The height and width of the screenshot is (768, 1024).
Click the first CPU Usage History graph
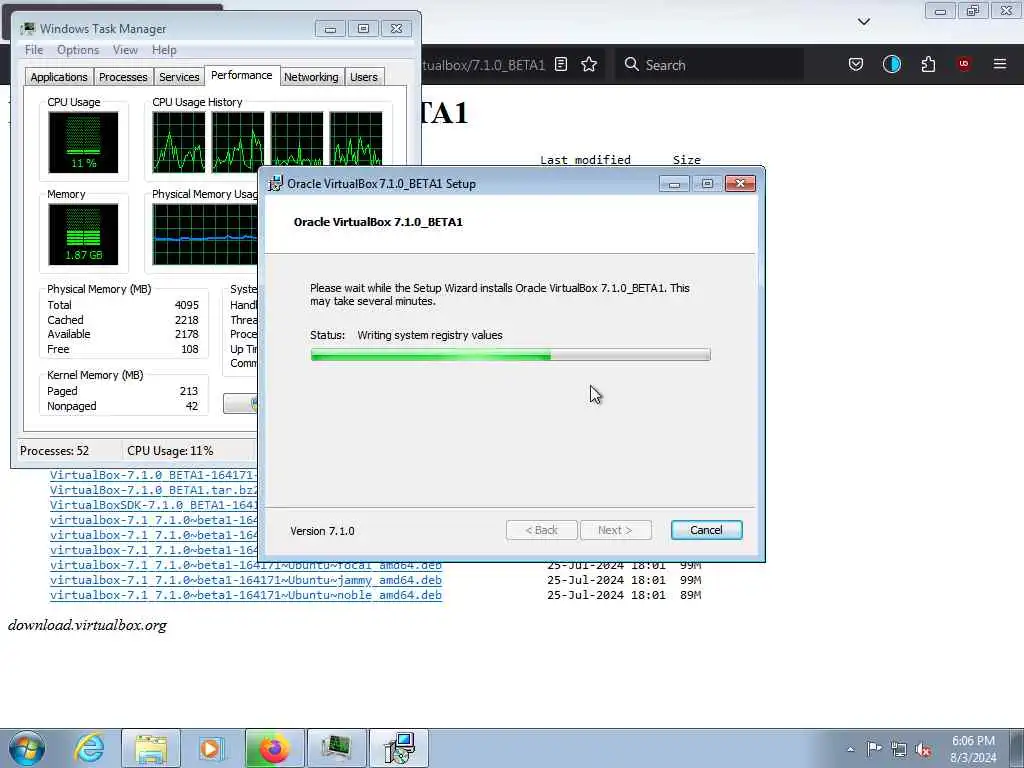click(179, 142)
